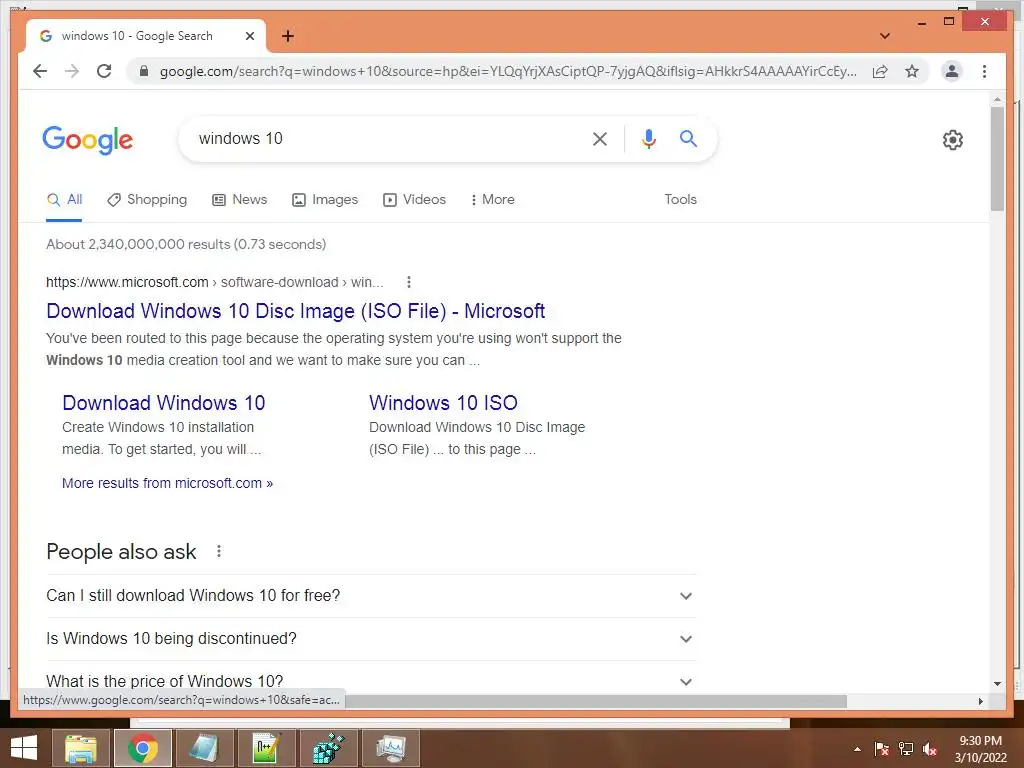
Task: Click 'More results from microsoft.com »'
Action: point(167,483)
